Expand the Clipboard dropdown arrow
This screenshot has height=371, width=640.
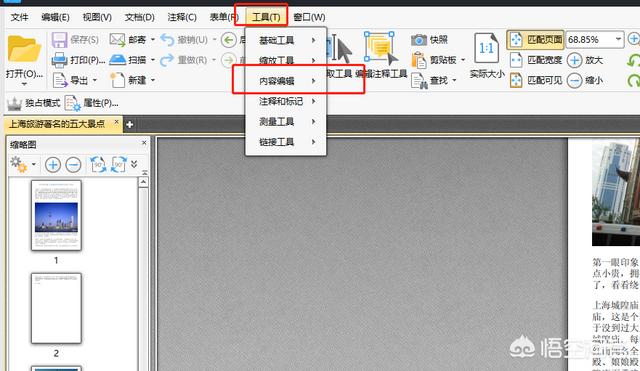tap(463, 60)
